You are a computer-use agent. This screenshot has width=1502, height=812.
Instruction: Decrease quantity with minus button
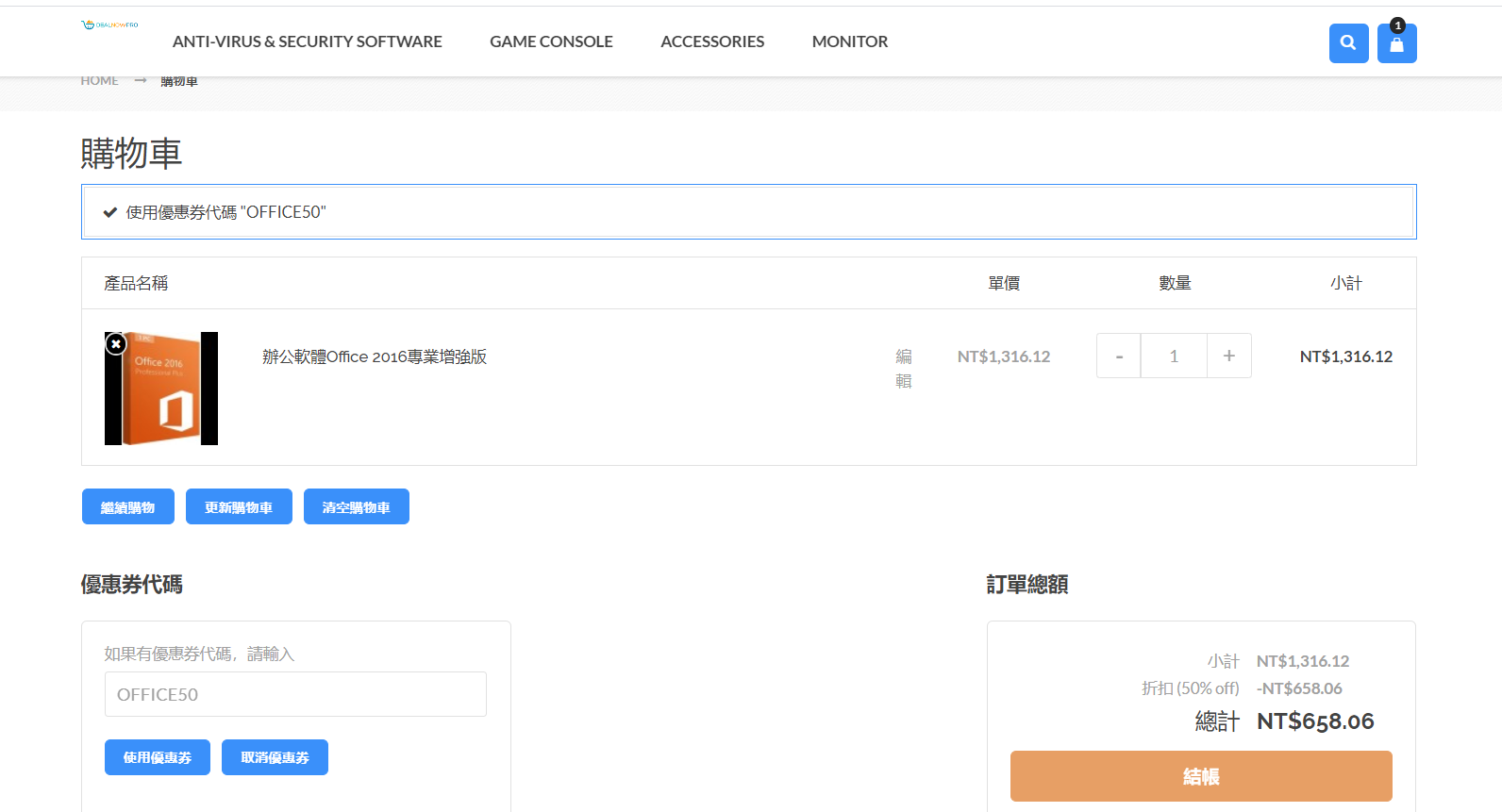point(1119,356)
